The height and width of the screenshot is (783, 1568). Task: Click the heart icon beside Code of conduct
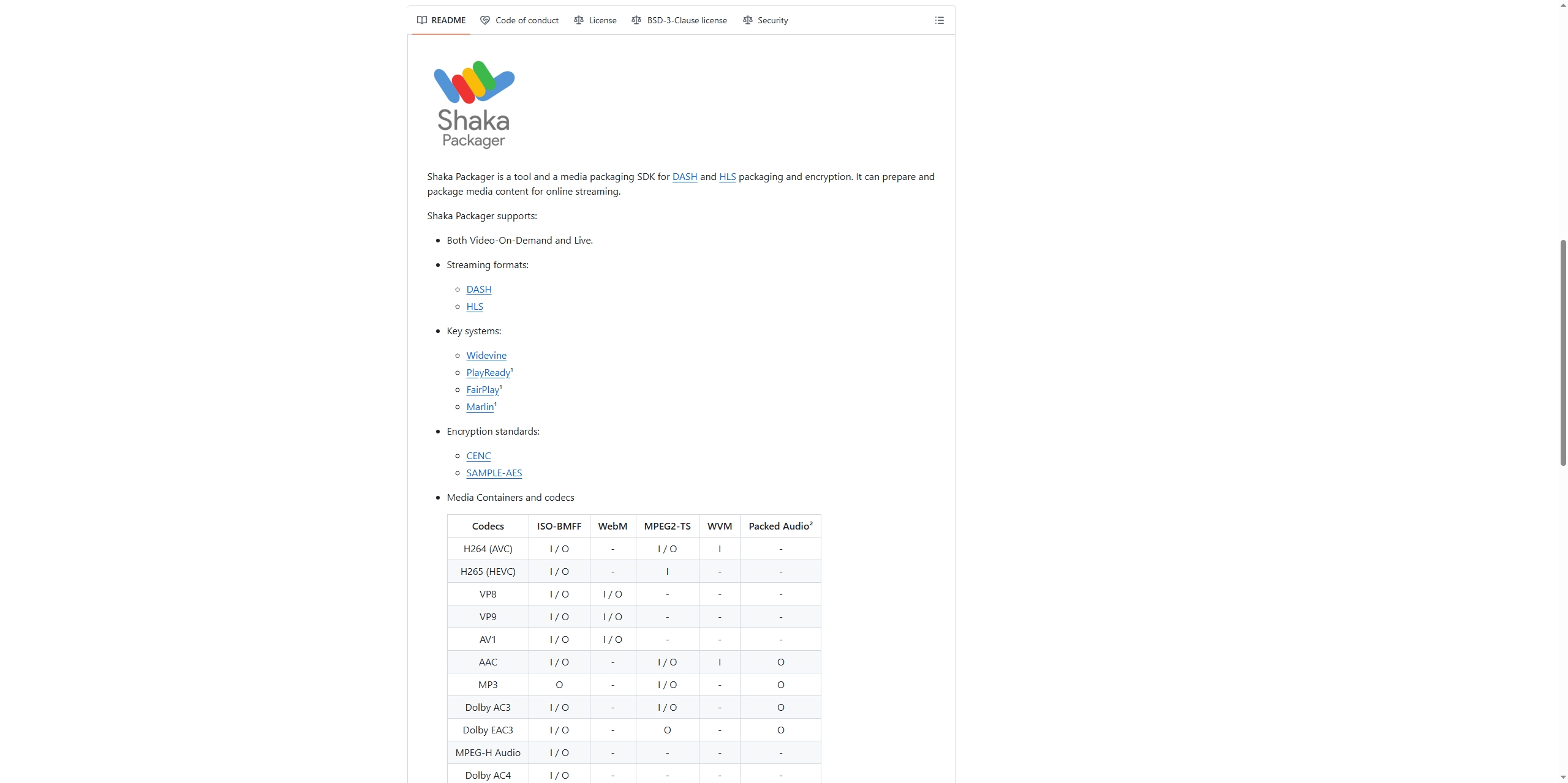tap(485, 20)
